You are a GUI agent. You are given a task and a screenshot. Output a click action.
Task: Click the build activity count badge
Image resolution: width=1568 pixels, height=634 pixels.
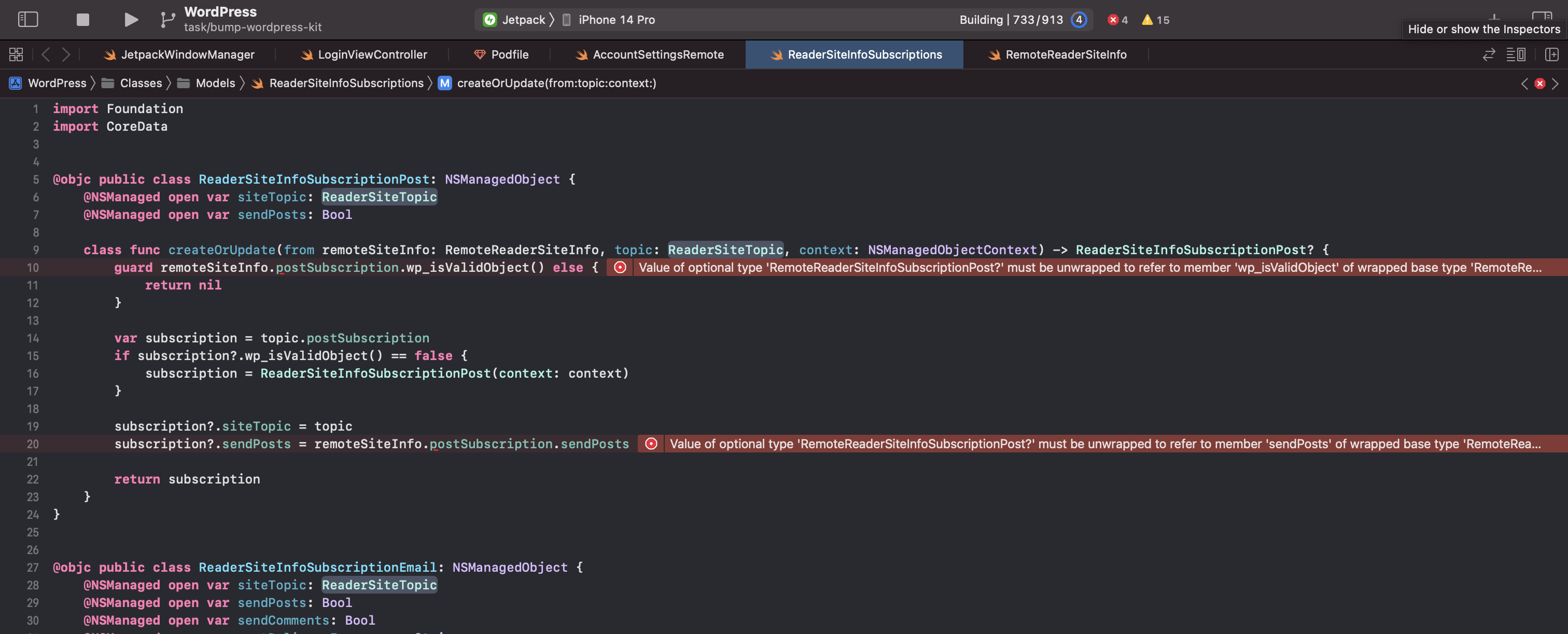[x=1079, y=20]
